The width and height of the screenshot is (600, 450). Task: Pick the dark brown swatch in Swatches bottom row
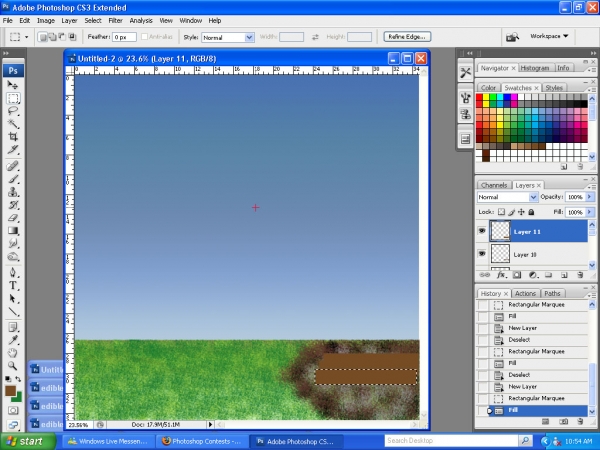point(486,154)
